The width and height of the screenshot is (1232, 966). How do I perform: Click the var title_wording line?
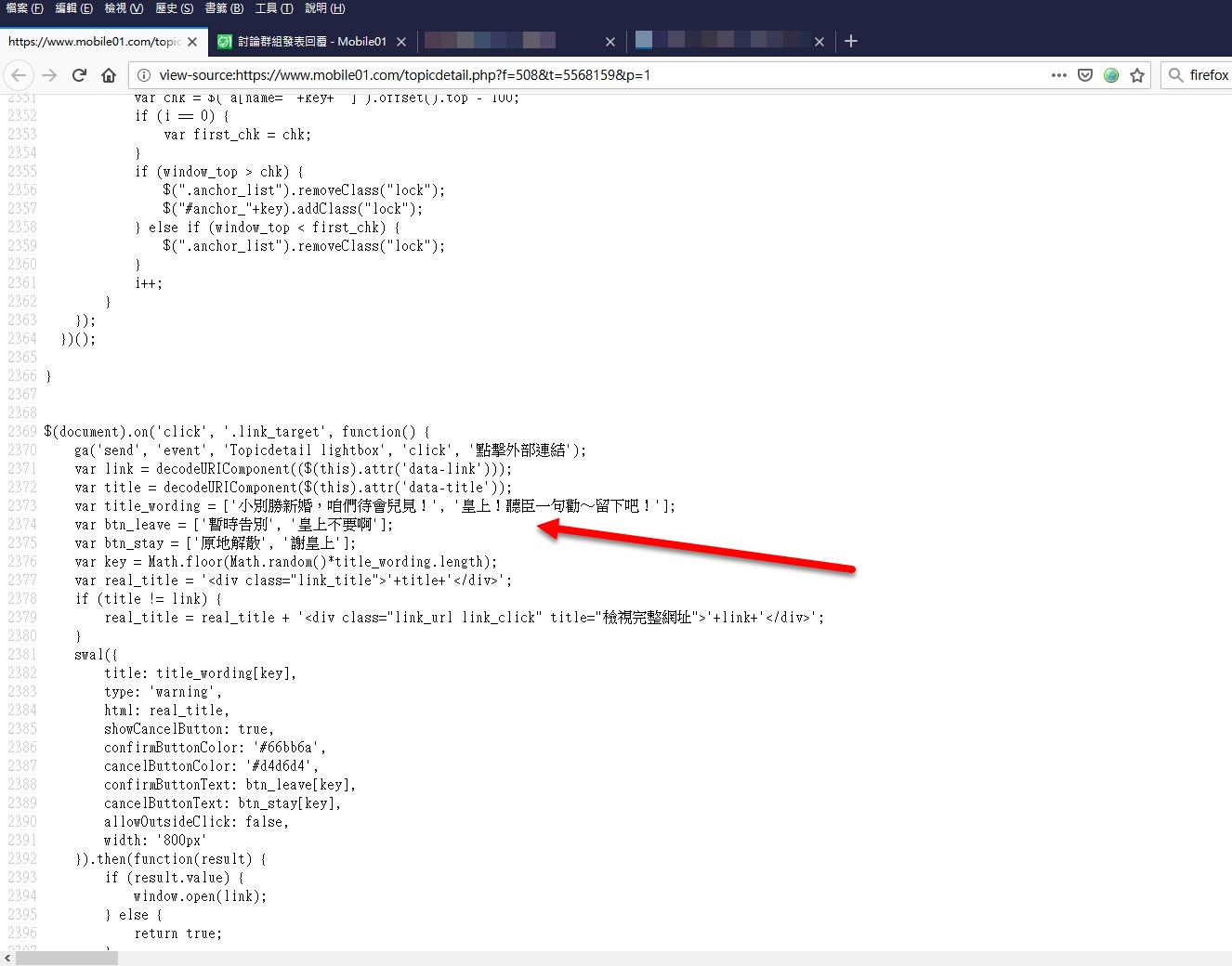tap(374, 506)
